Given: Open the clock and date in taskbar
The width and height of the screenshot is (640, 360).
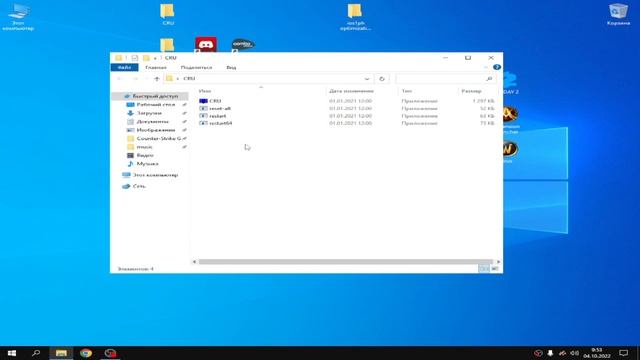Looking at the screenshot, I should pyautogui.click(x=597, y=353).
